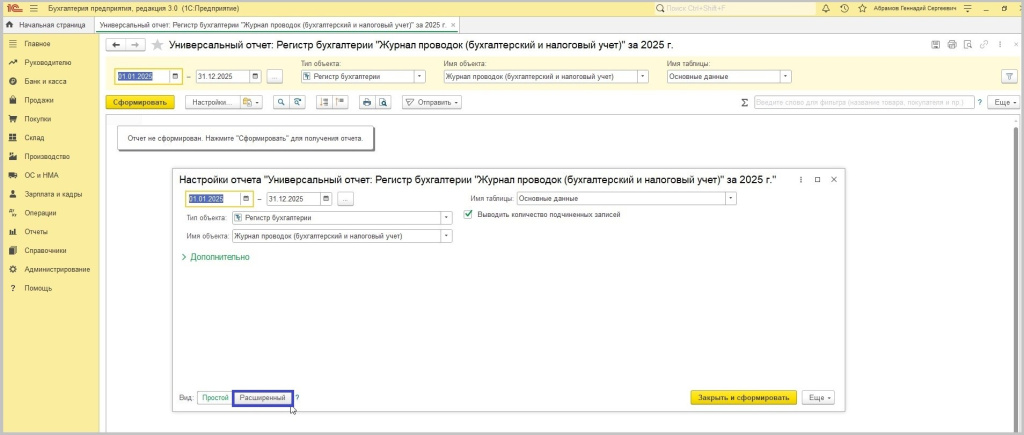Click the print preview icon
This screenshot has width=1024, height=435.
coord(382,102)
